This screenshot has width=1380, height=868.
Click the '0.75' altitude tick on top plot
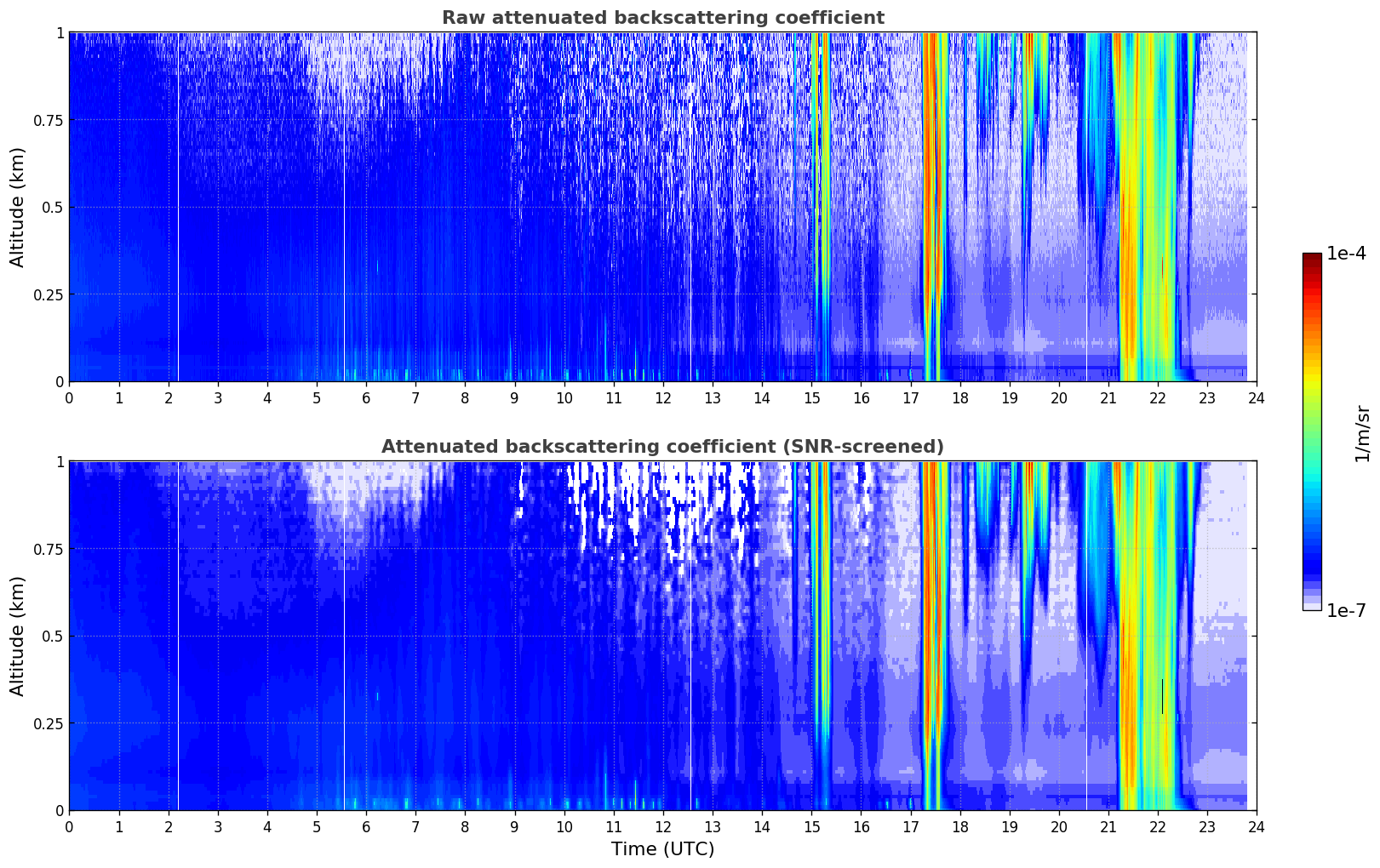click(48, 121)
